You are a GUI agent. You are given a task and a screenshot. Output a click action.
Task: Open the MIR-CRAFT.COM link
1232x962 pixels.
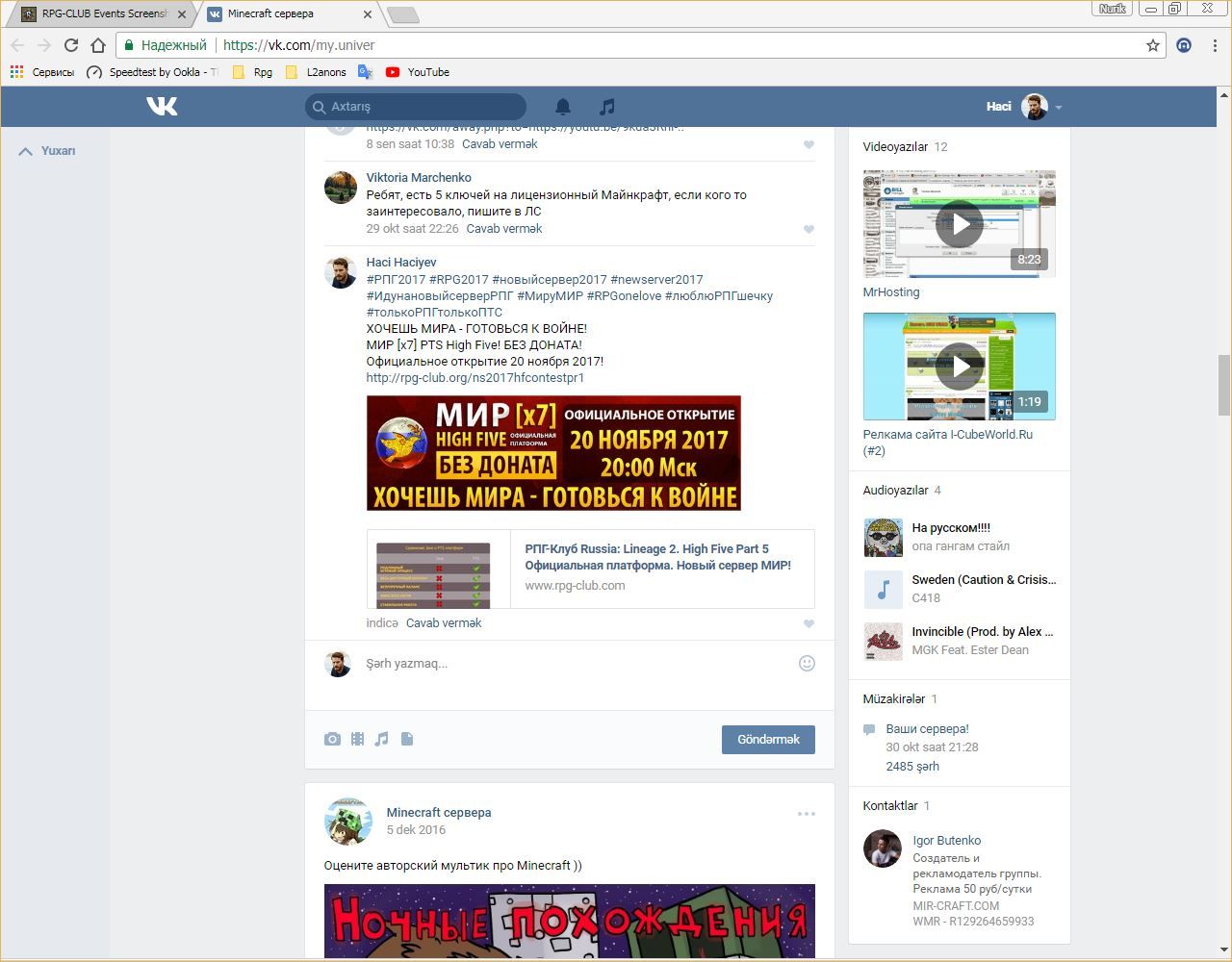coord(956,906)
